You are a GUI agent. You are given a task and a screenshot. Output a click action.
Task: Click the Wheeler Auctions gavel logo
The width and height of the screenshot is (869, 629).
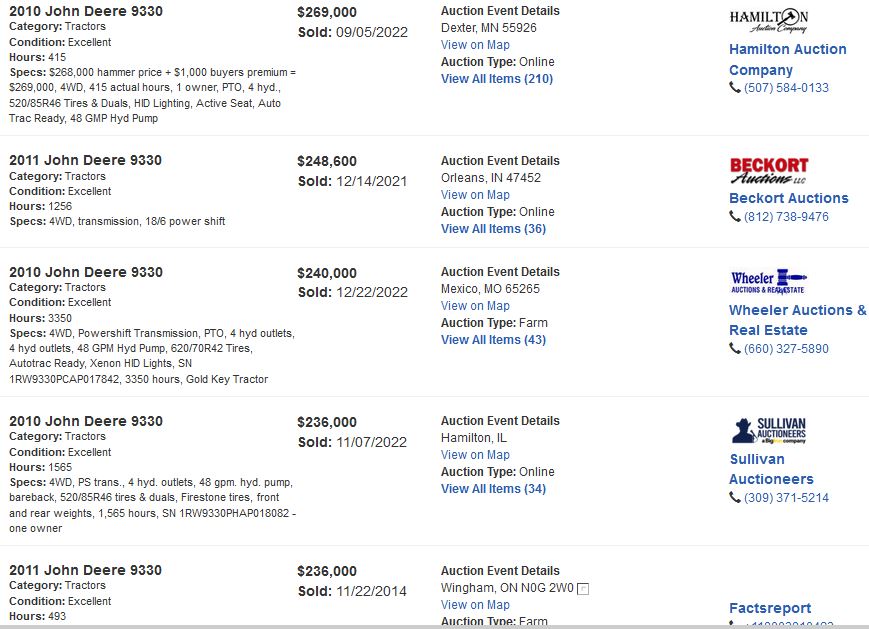click(x=769, y=282)
